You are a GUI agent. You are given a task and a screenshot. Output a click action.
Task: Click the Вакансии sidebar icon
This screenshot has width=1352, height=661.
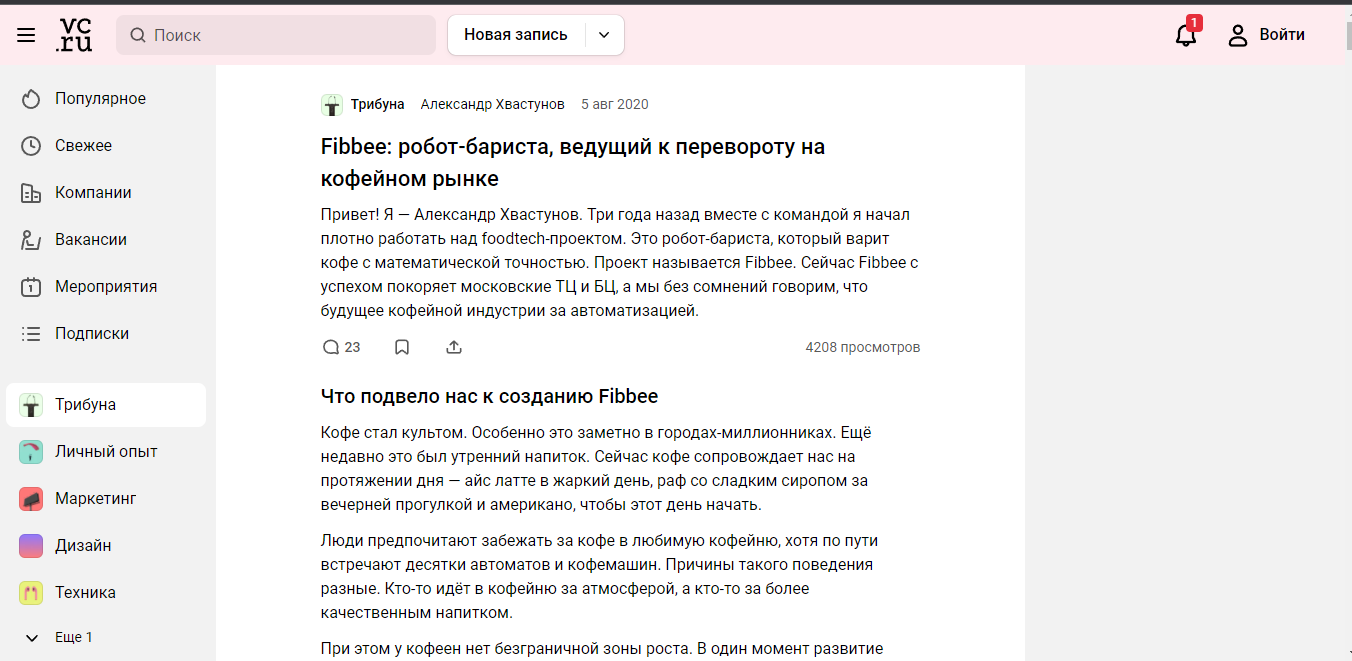point(31,239)
